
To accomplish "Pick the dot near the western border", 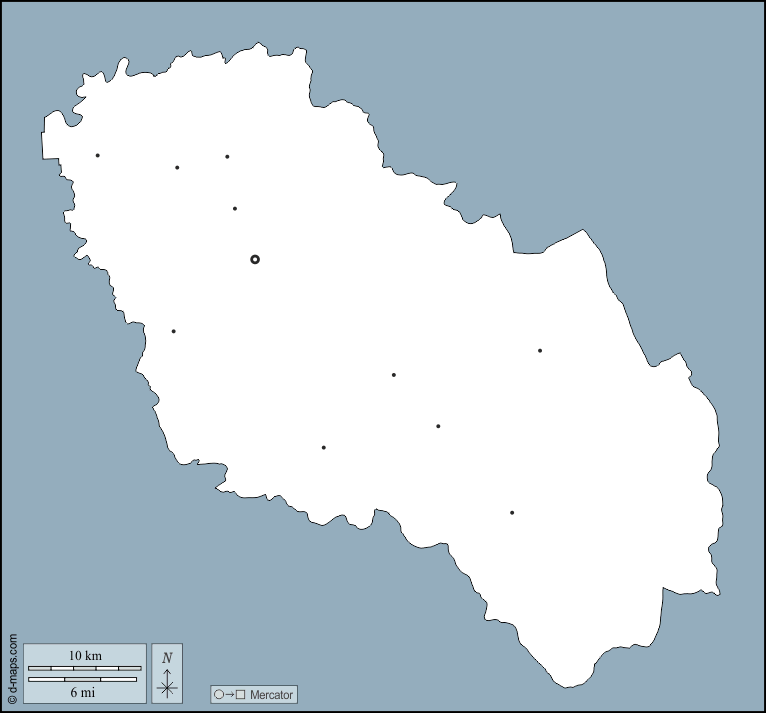I will [173, 331].
